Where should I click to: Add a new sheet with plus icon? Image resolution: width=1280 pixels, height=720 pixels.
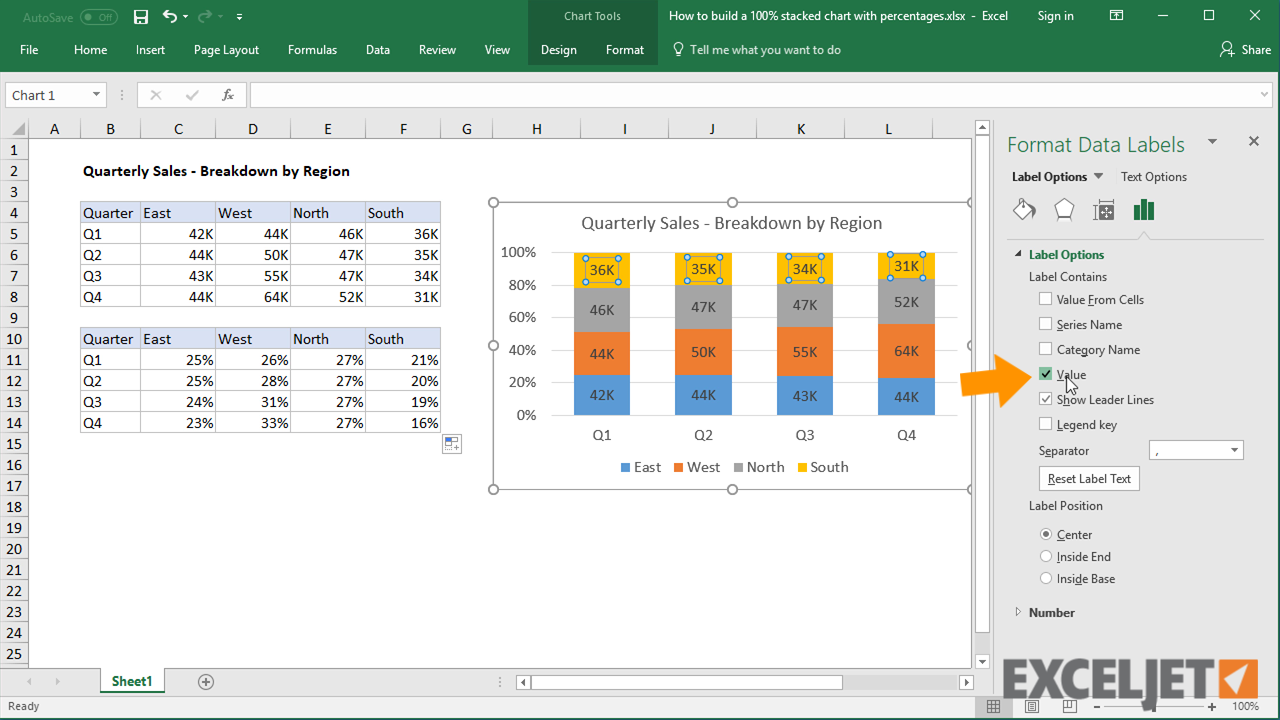(x=206, y=682)
